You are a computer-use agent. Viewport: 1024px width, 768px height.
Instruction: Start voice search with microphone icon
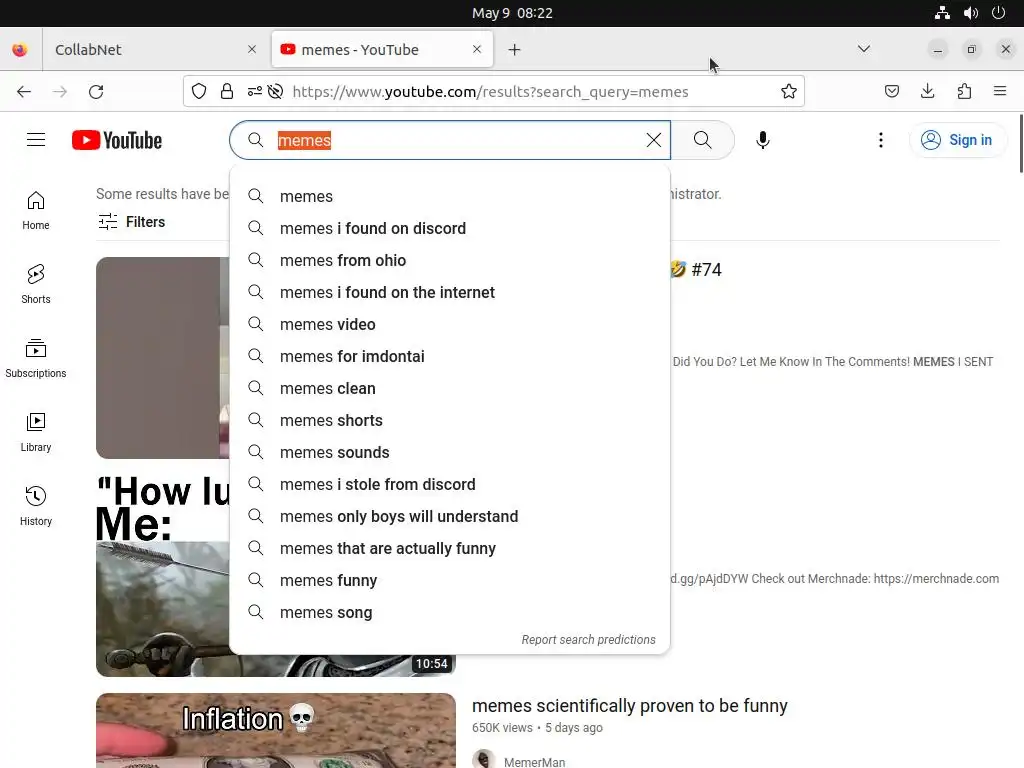pyautogui.click(x=762, y=140)
